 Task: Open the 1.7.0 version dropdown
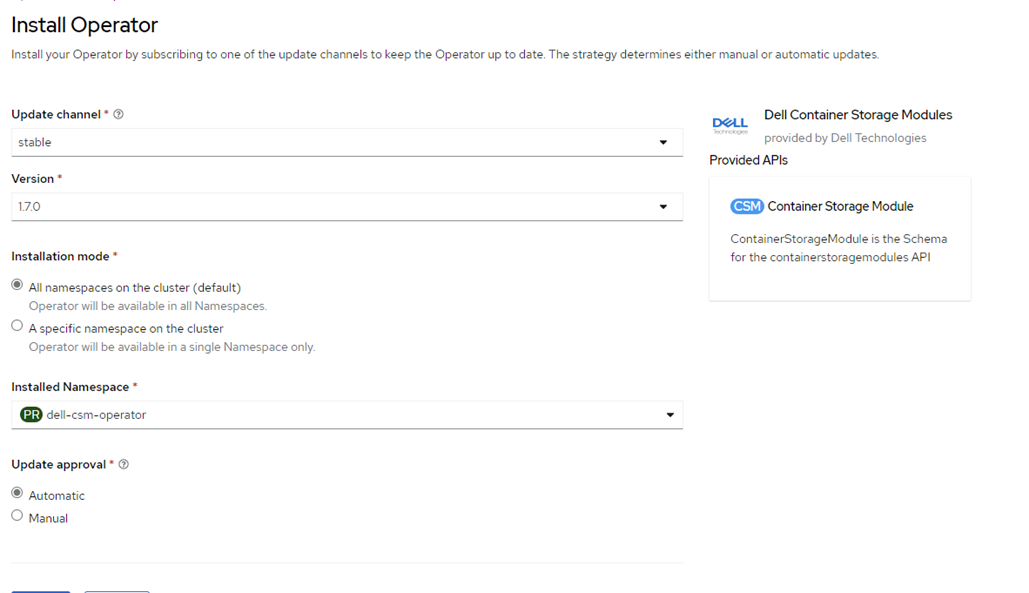(x=347, y=207)
